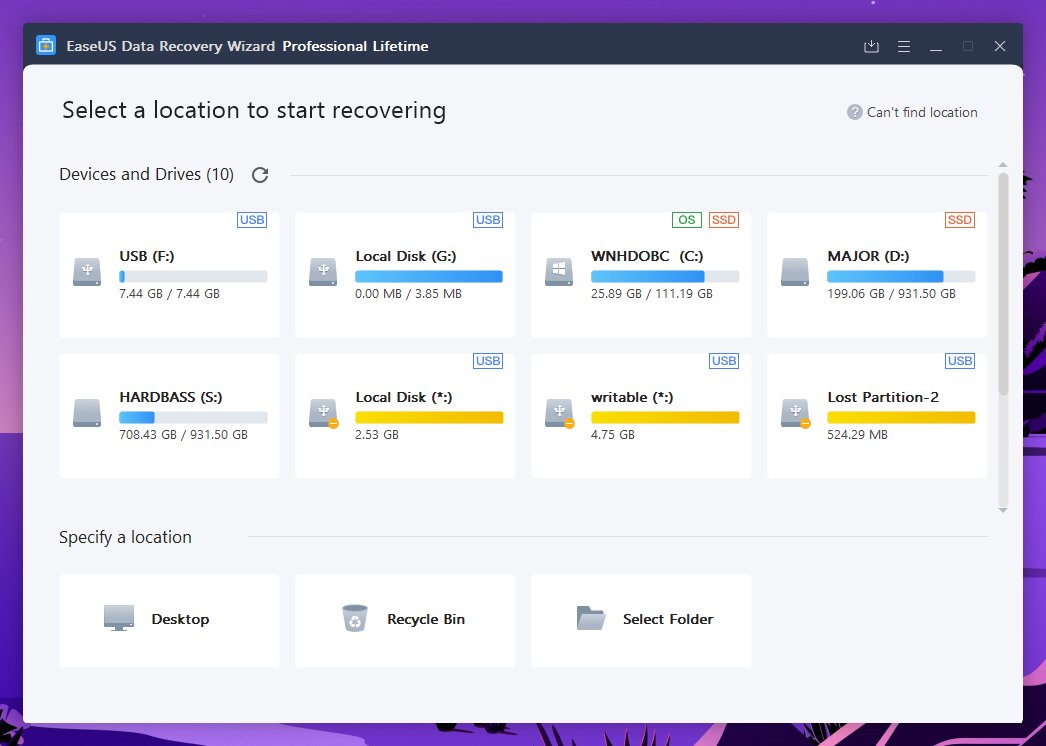This screenshot has height=746, width=1046.
Task: Click the USB badge on USB (F:)
Action: click(x=252, y=220)
